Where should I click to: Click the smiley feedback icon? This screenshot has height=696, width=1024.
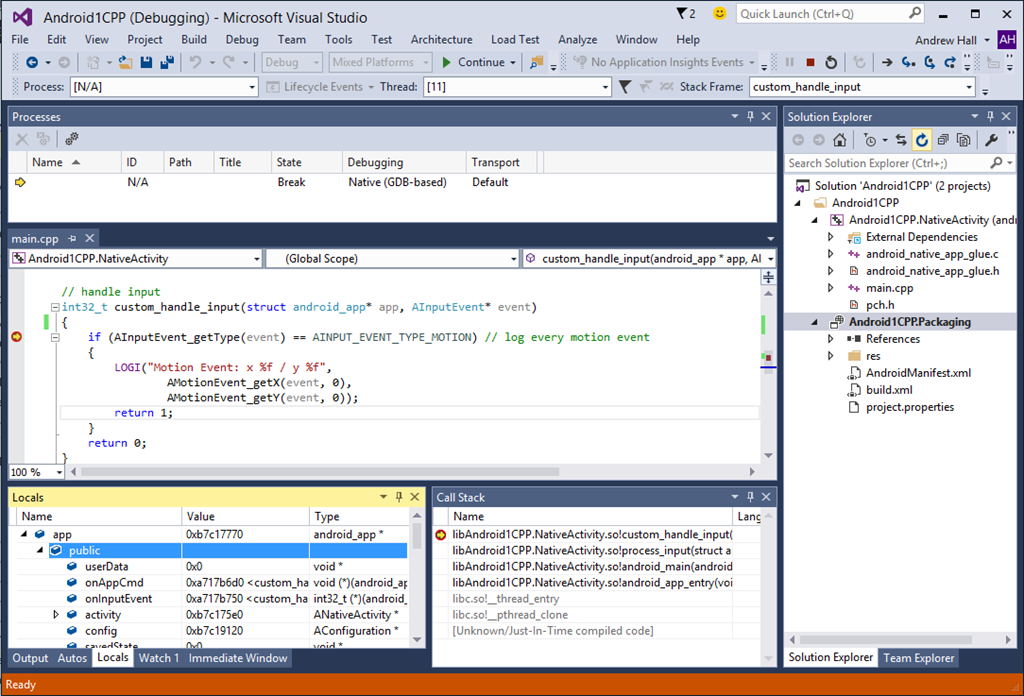coord(719,14)
